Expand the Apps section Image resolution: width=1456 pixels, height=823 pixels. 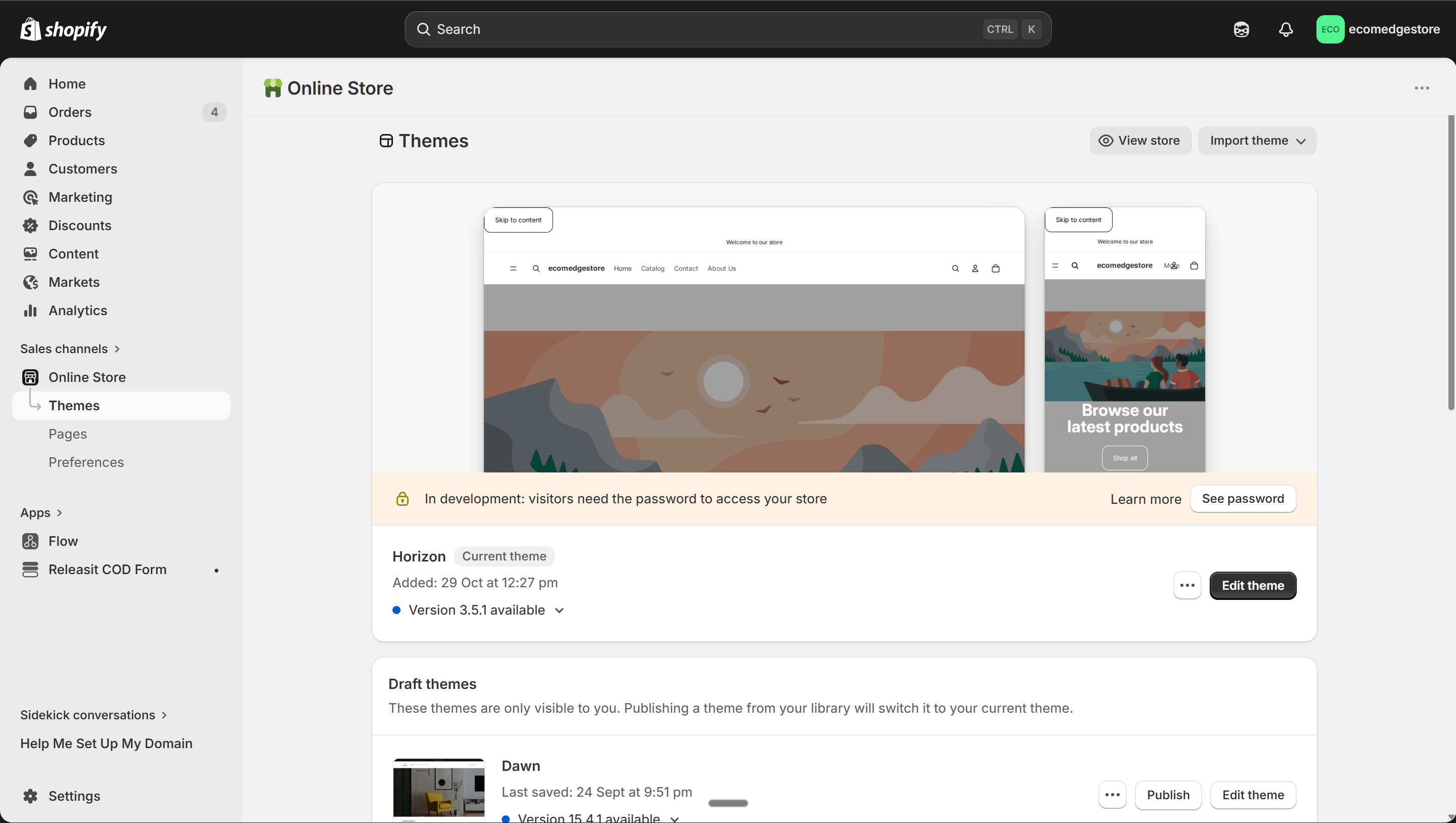click(41, 513)
